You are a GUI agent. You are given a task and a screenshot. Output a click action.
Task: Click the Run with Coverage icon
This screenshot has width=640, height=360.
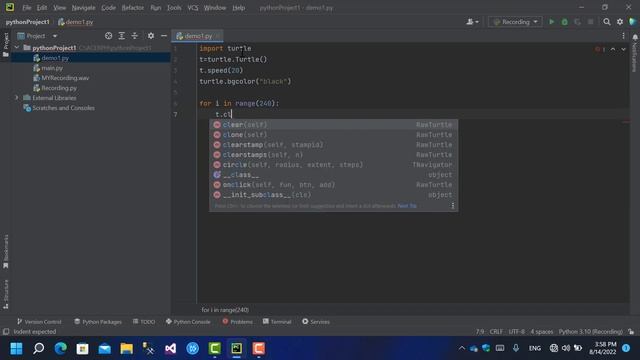pyautogui.click(x=578, y=22)
